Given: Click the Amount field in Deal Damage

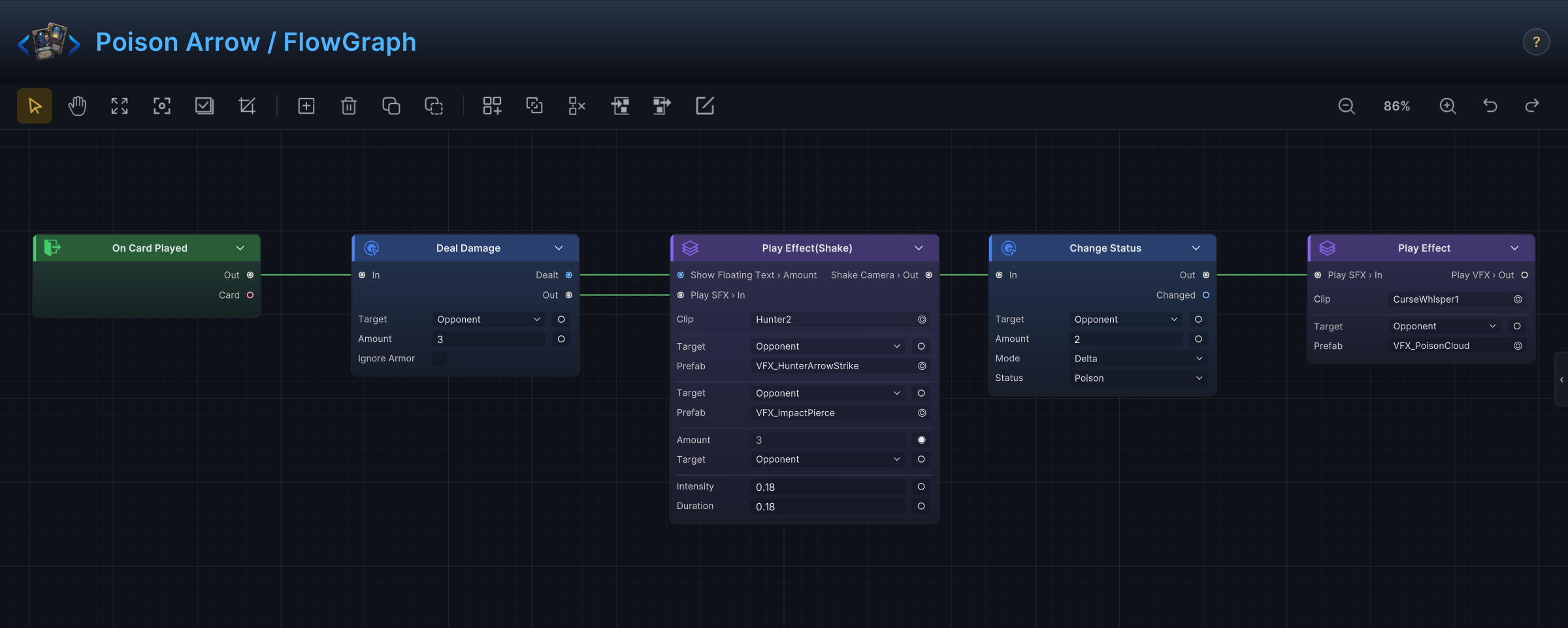Looking at the screenshot, I should tap(489, 339).
